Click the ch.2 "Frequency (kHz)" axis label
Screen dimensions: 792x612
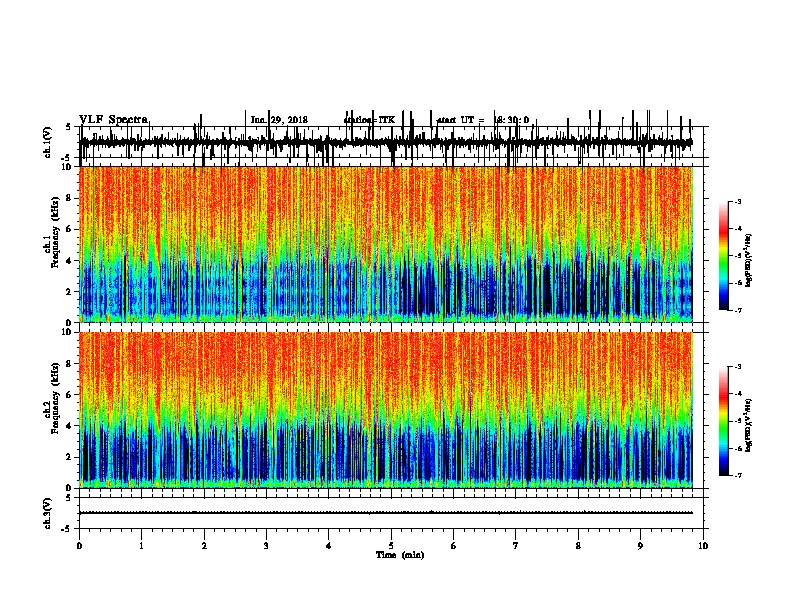click(55, 398)
